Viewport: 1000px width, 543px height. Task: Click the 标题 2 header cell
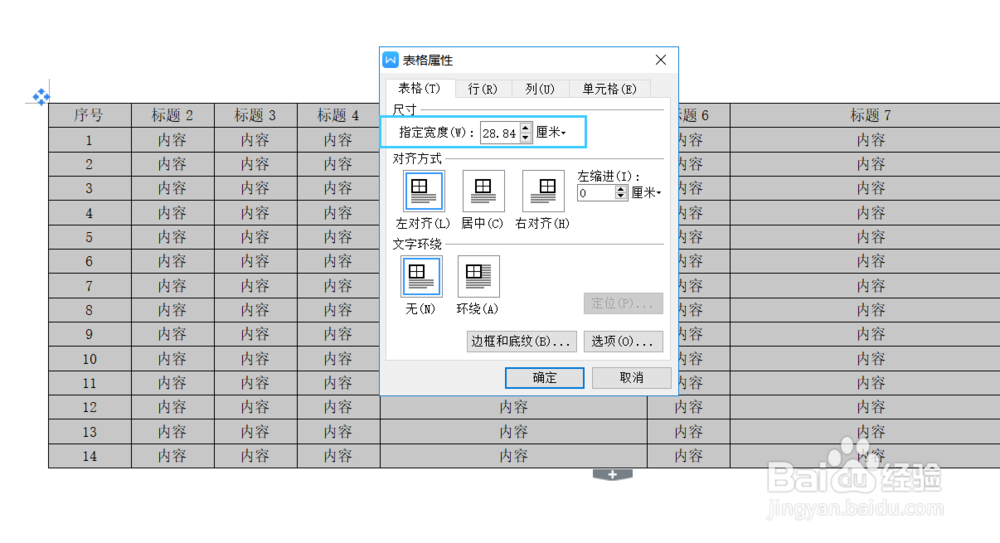[x=173, y=115]
